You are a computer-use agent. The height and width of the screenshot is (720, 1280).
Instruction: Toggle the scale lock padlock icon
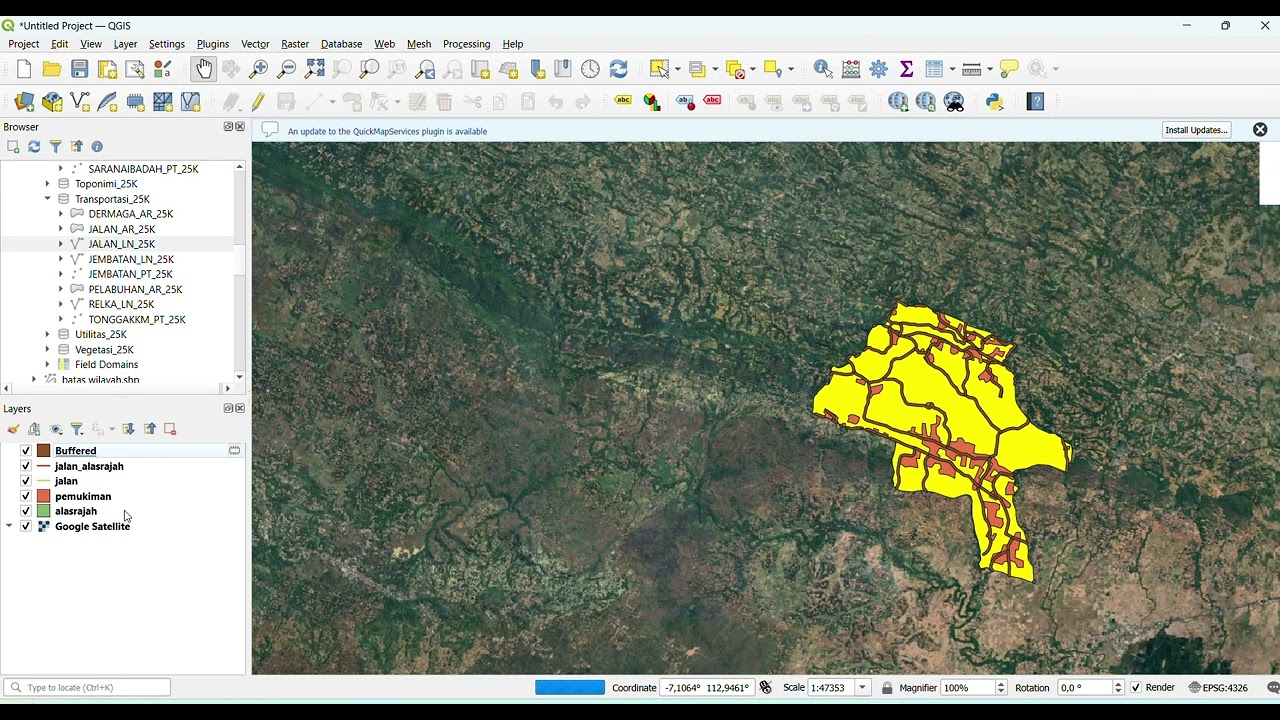[887, 688]
